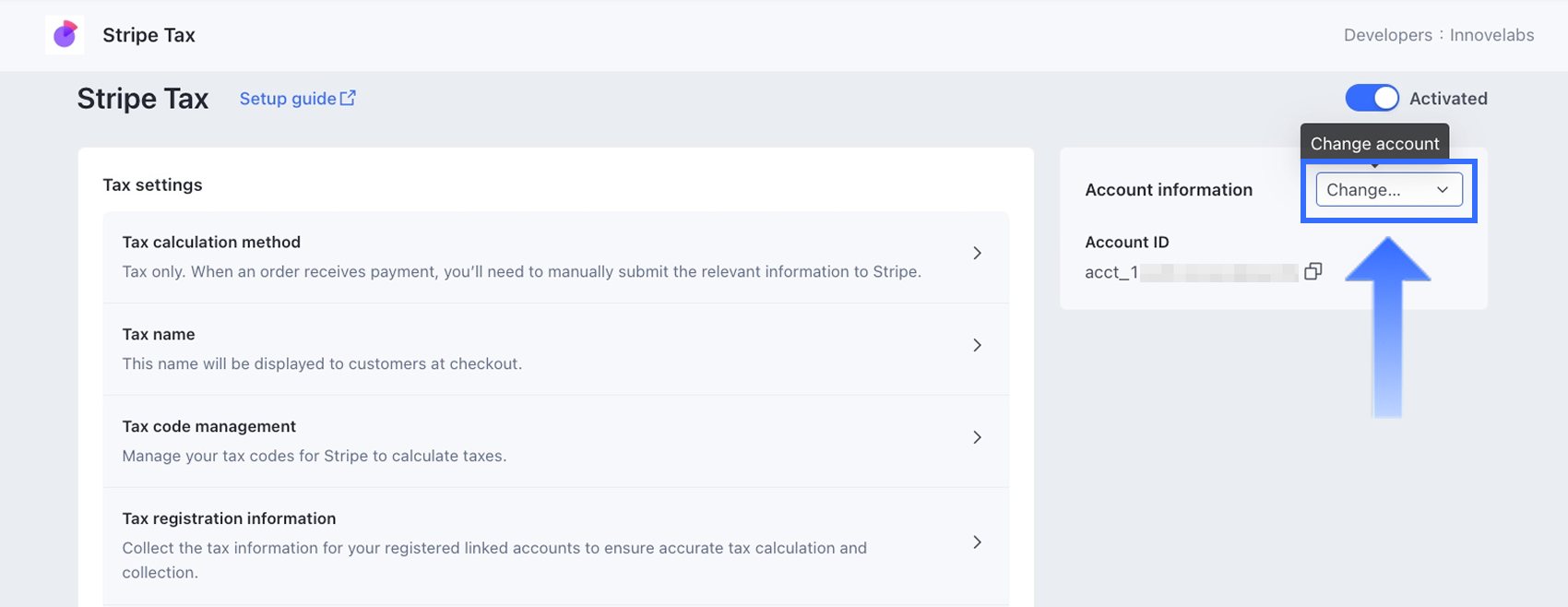Click the Account ID label
Viewport: 1568px width, 607px height.
1127,242
